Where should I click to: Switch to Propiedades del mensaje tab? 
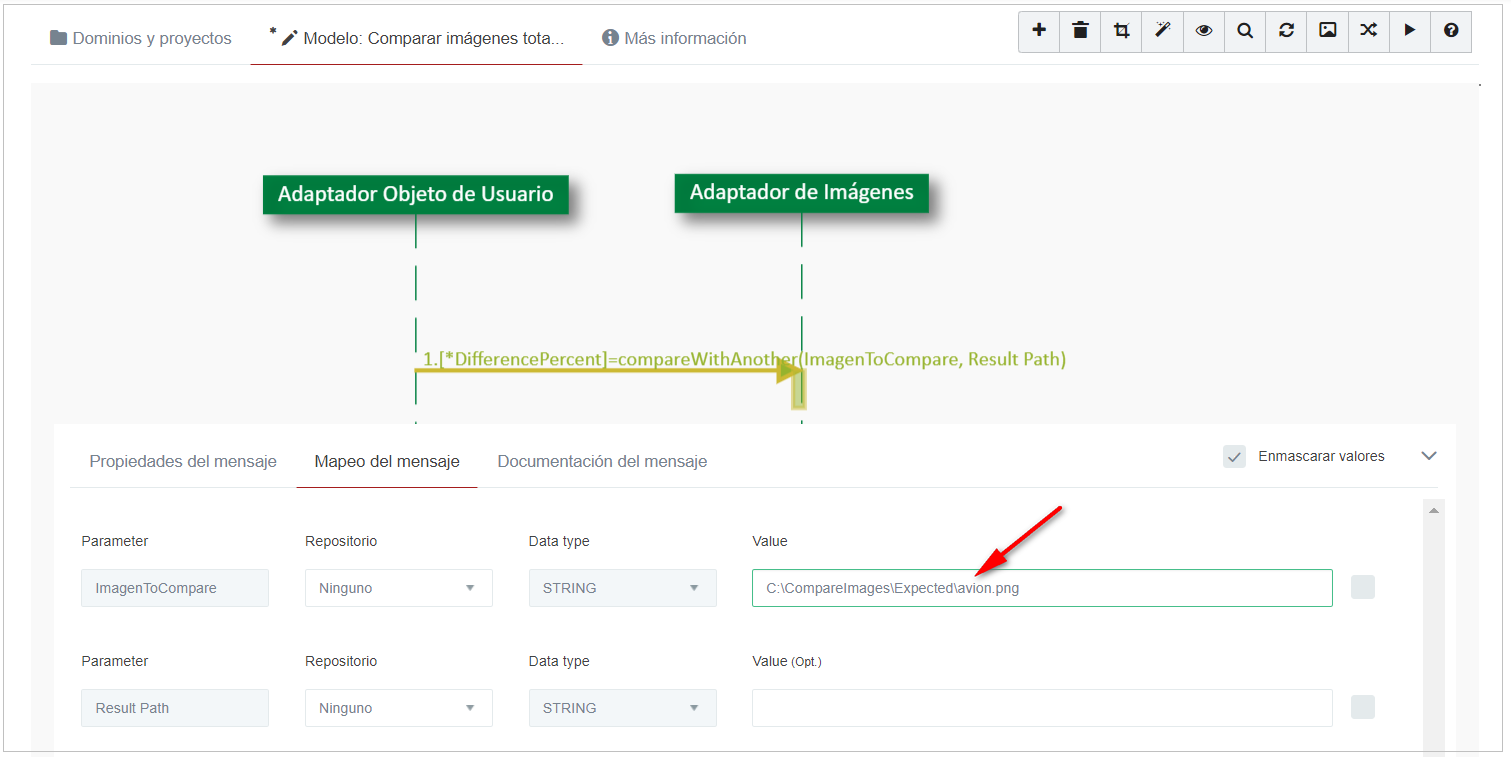[x=183, y=462]
